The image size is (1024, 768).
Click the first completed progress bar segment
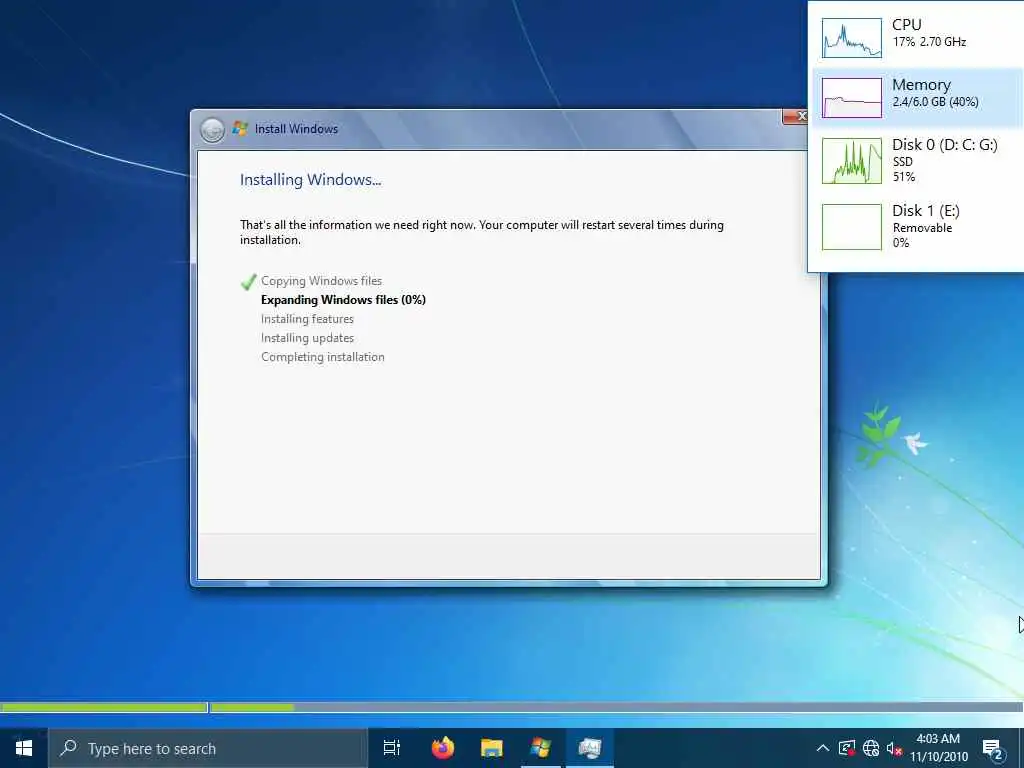104,707
